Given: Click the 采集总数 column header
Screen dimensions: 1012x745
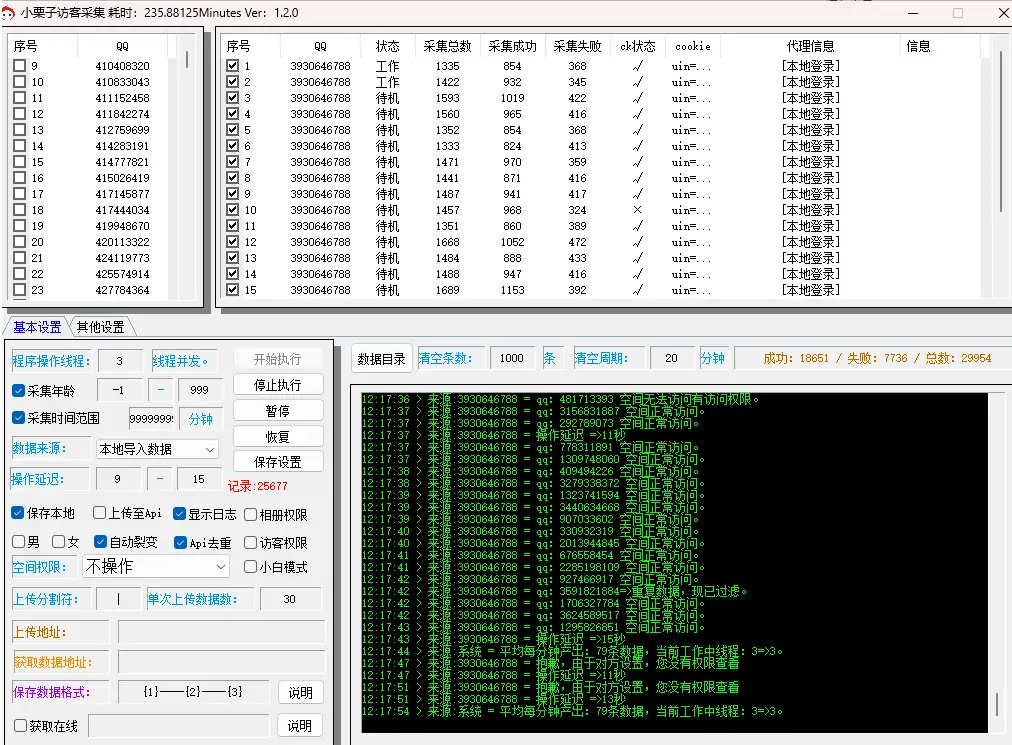Looking at the screenshot, I should (447, 46).
